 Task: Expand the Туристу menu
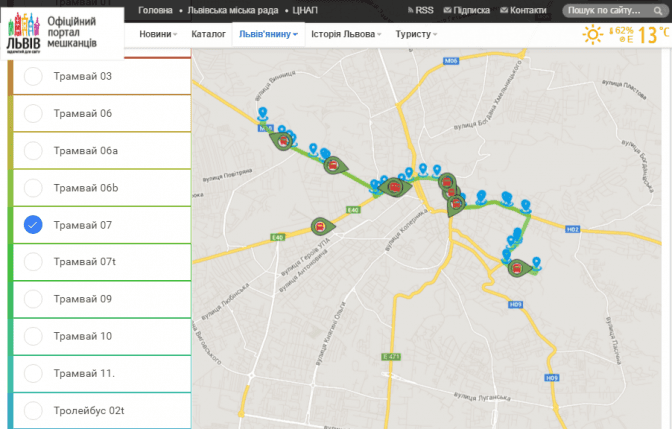coord(417,34)
